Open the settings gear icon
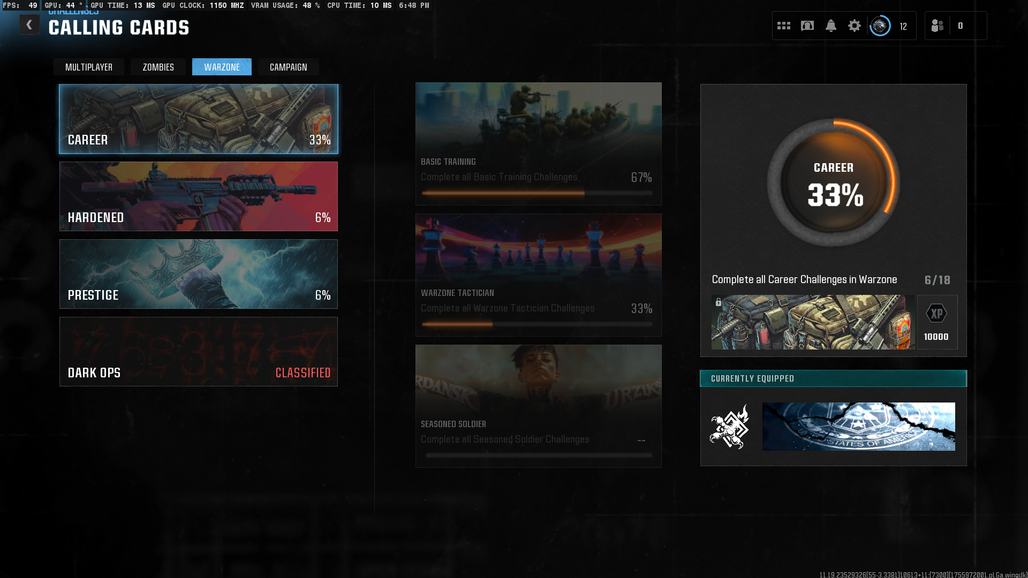 pos(854,26)
